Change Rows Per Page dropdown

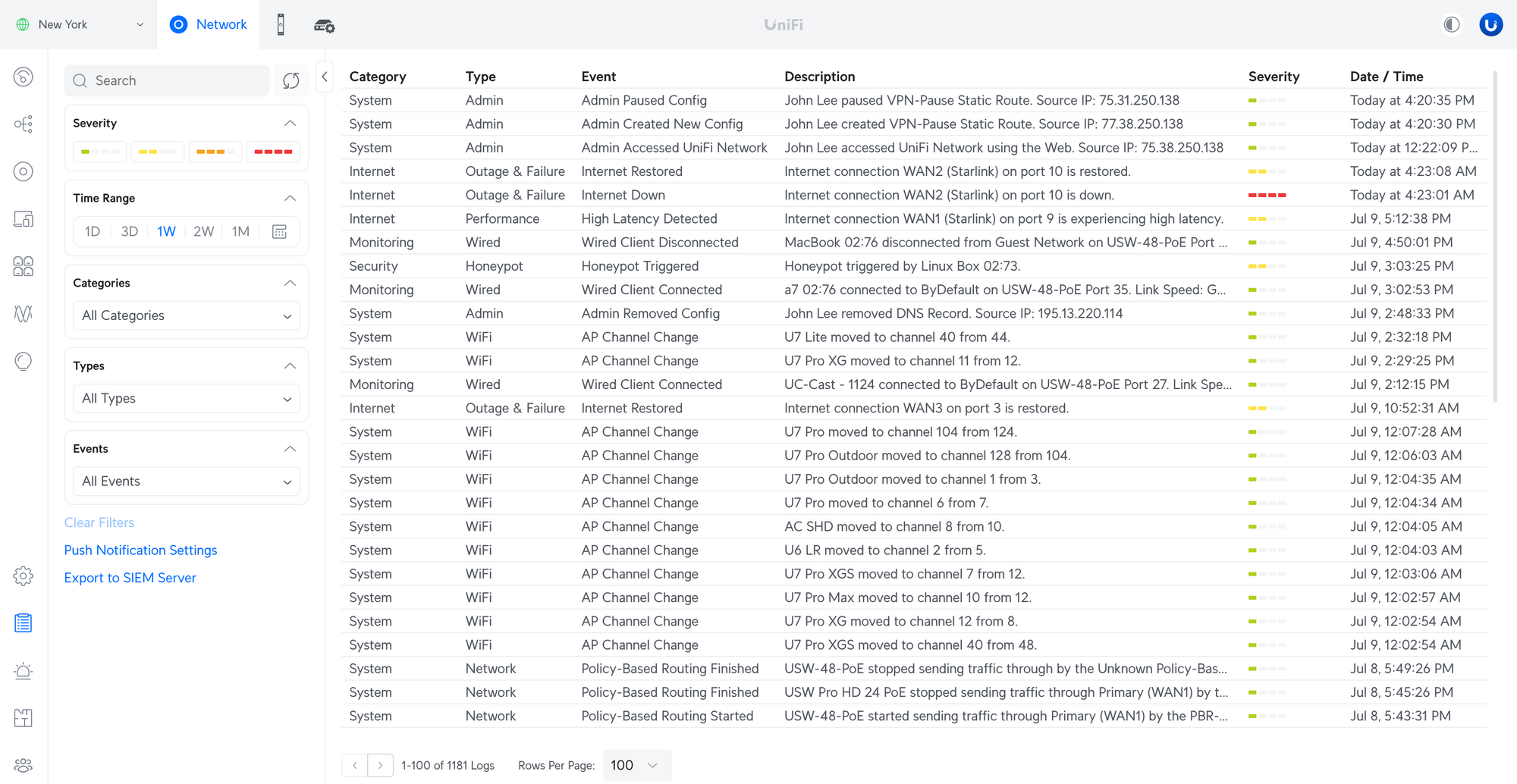636,766
